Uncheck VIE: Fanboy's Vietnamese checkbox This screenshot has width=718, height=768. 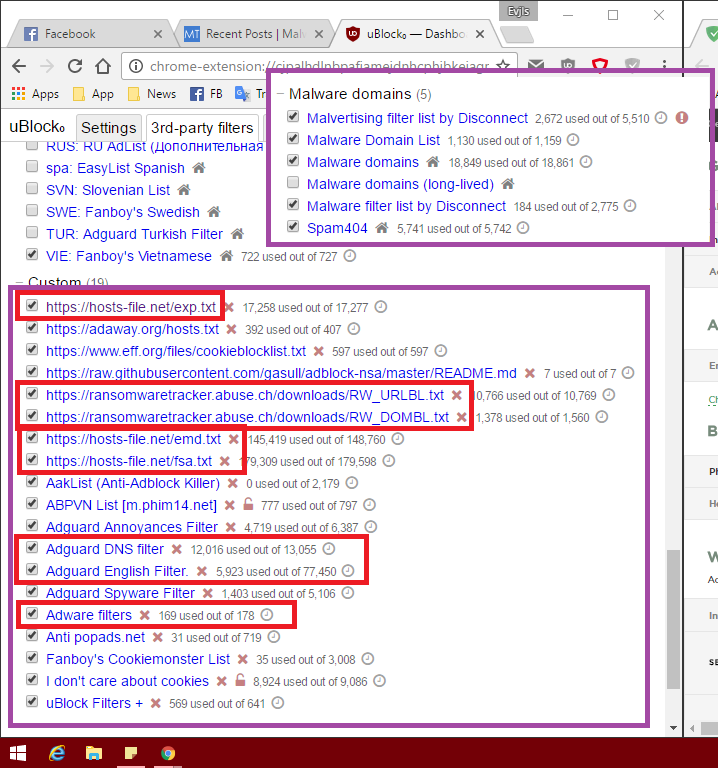32,254
